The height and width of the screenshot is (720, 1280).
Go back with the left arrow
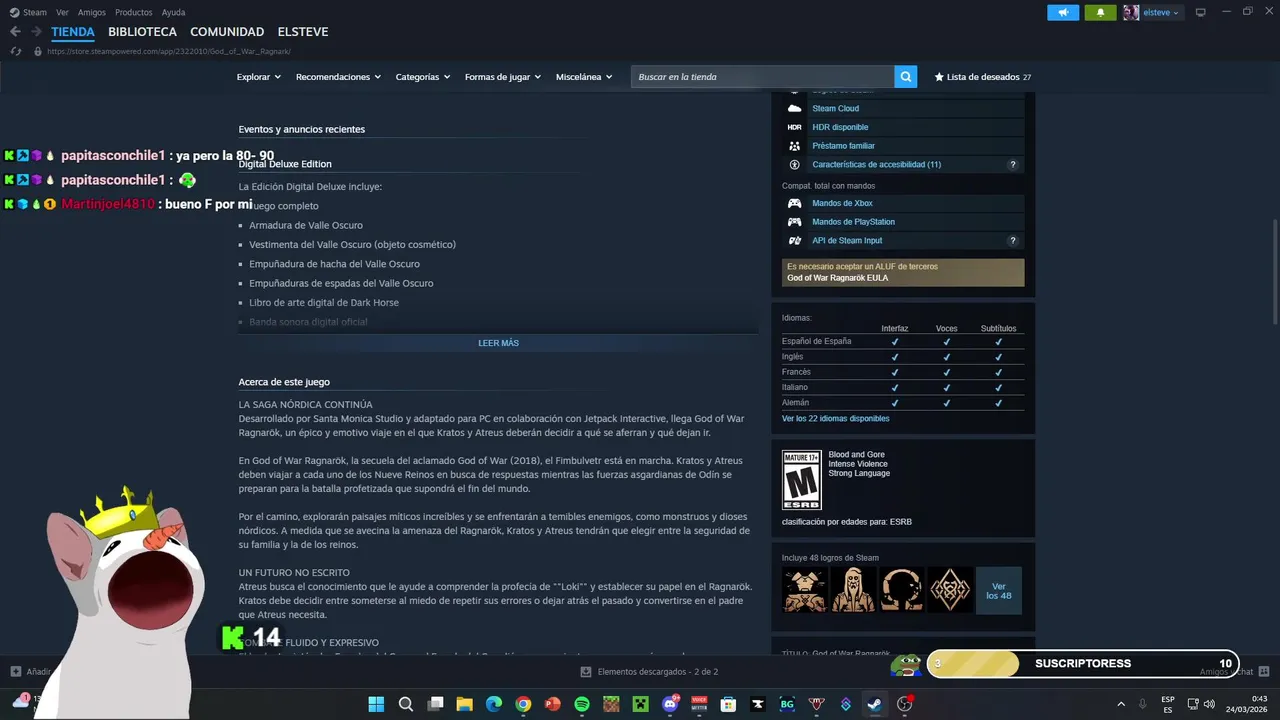(15, 32)
